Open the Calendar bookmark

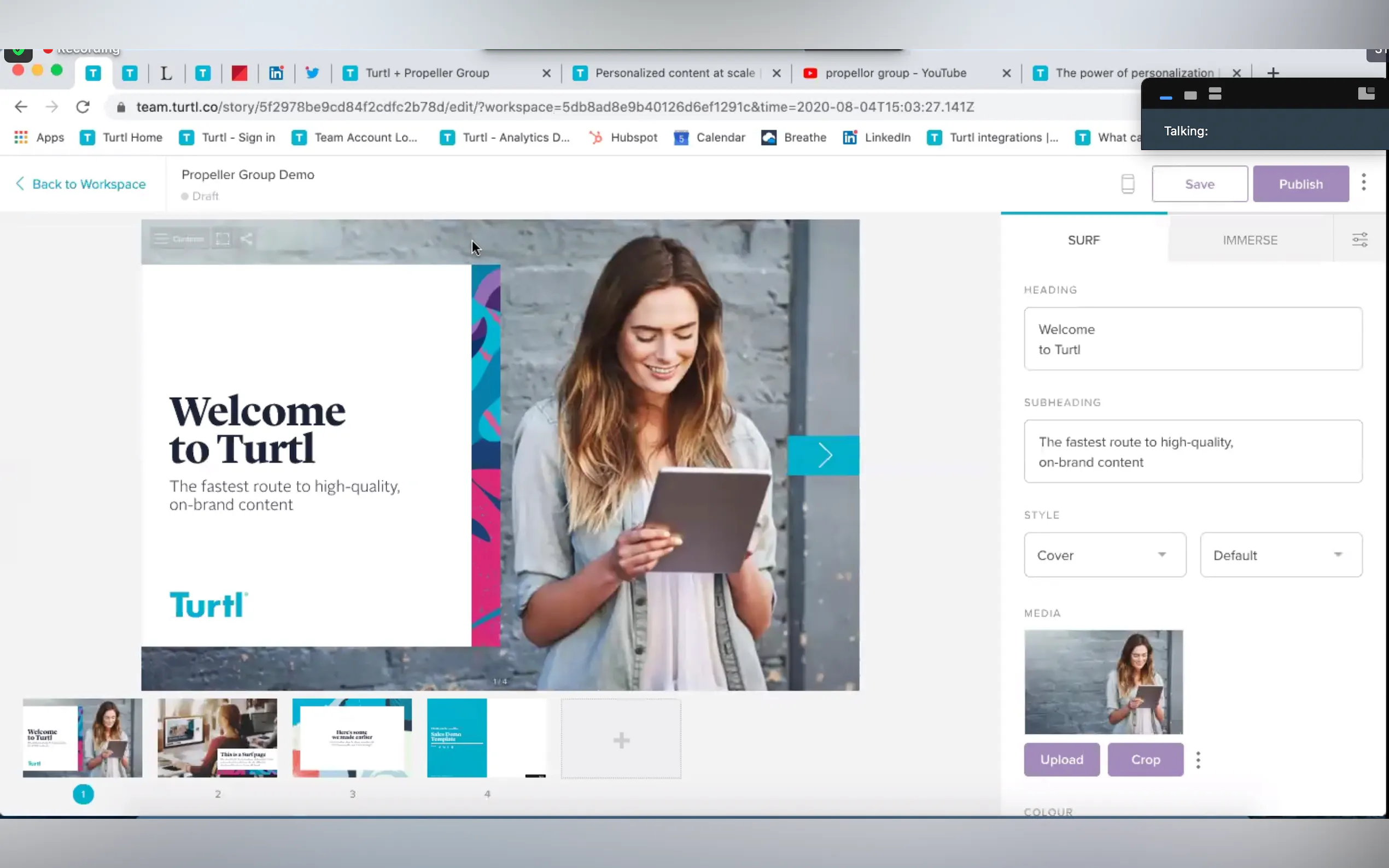[710, 138]
